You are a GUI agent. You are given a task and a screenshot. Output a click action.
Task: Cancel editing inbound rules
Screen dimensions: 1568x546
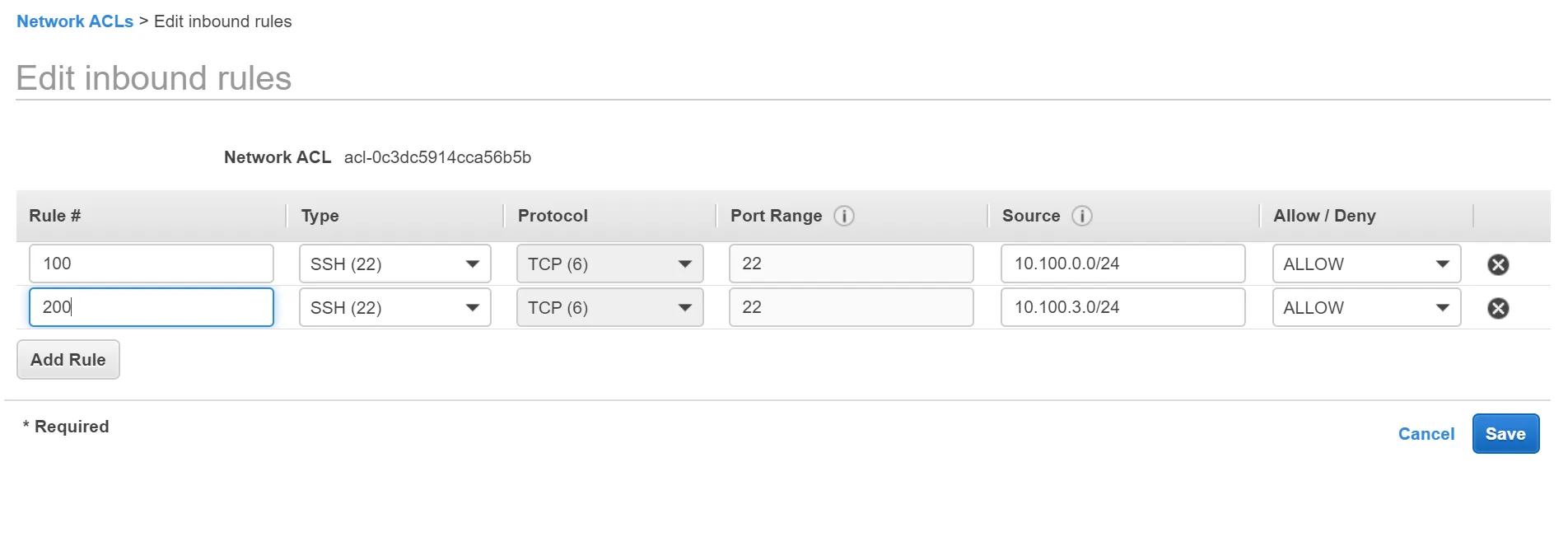point(1426,434)
